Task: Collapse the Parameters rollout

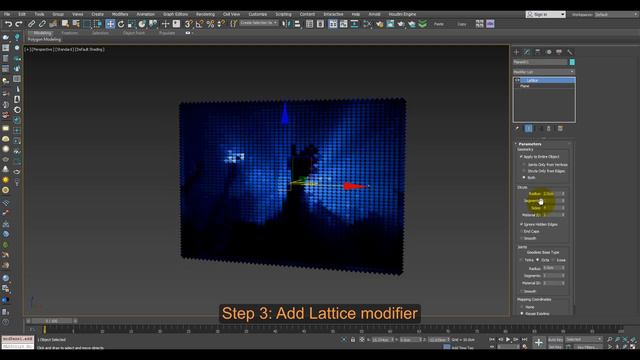Action: [x=530, y=144]
